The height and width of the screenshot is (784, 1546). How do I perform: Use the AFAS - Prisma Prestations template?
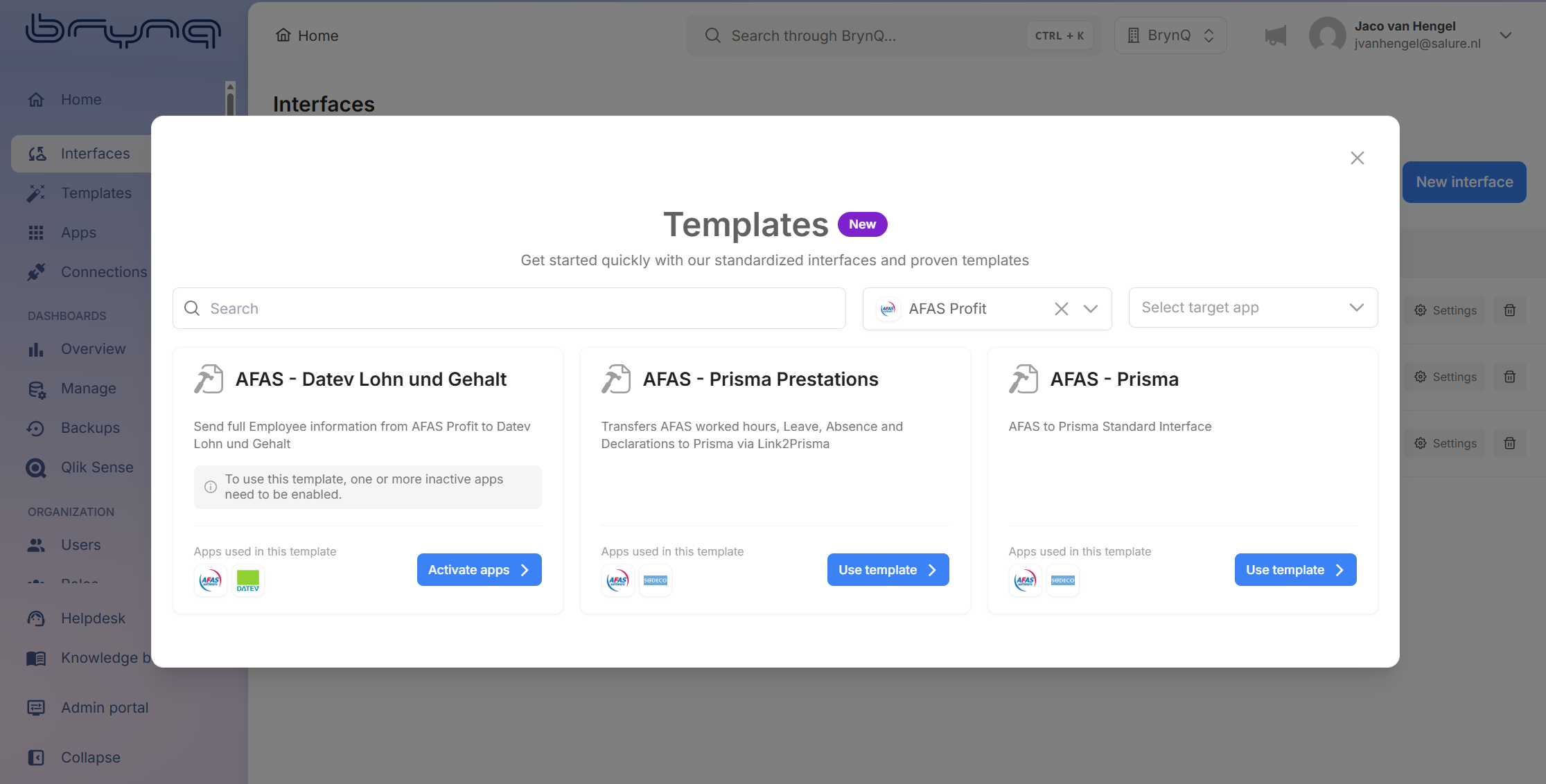pos(887,570)
